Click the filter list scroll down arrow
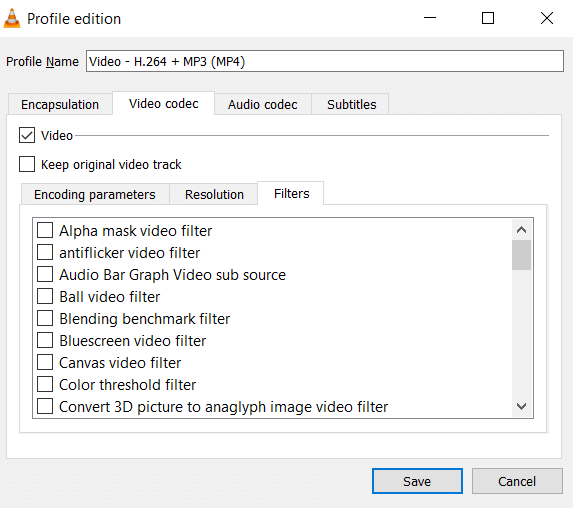Image resolution: width=573 pixels, height=508 pixels. point(521,406)
